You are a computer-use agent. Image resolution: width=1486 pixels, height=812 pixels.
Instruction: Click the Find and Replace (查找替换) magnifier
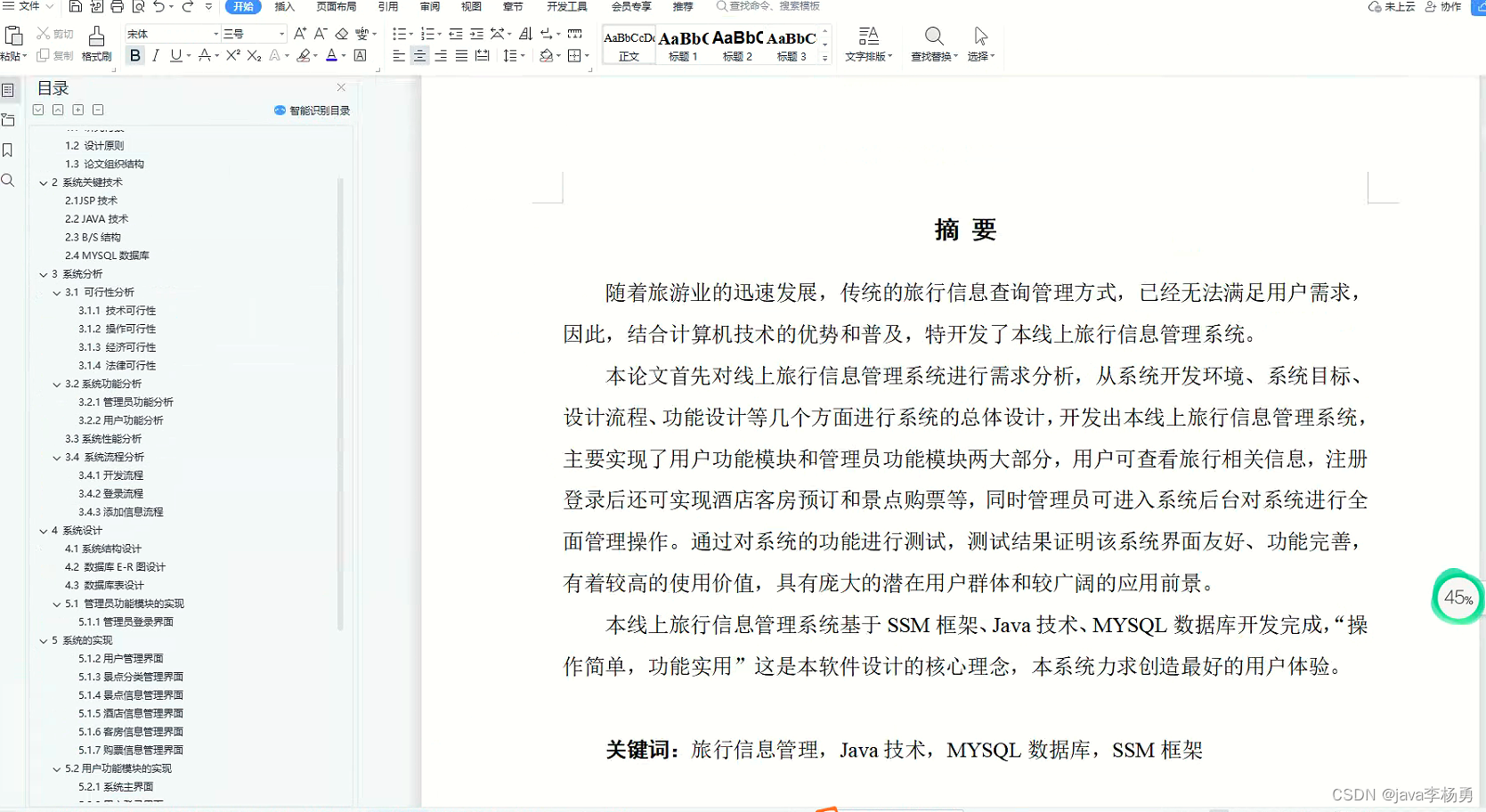pyautogui.click(x=934, y=43)
